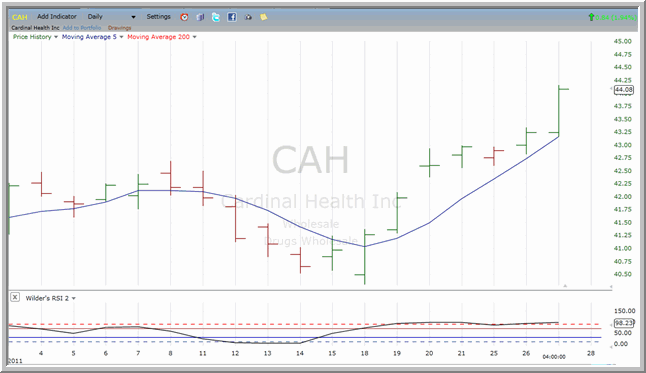Screen dimensions: 646x373
Task: Click the alarm clock alert icon
Action: (184, 17)
